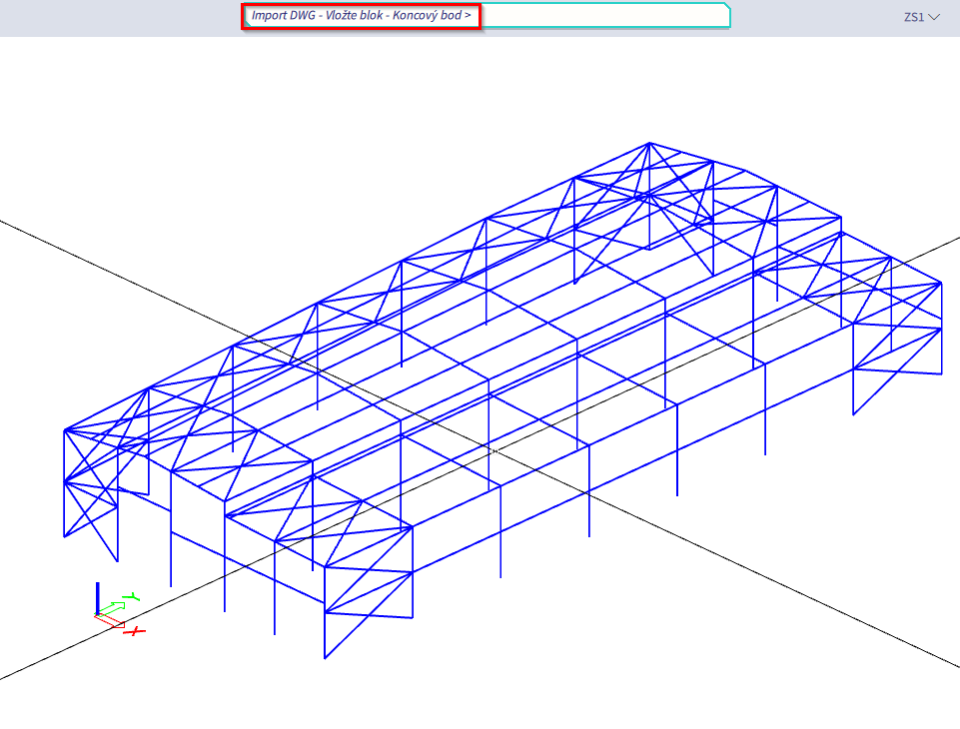
Task: Click the crossing point of the two black gridlines
Action: click(x=497, y=451)
